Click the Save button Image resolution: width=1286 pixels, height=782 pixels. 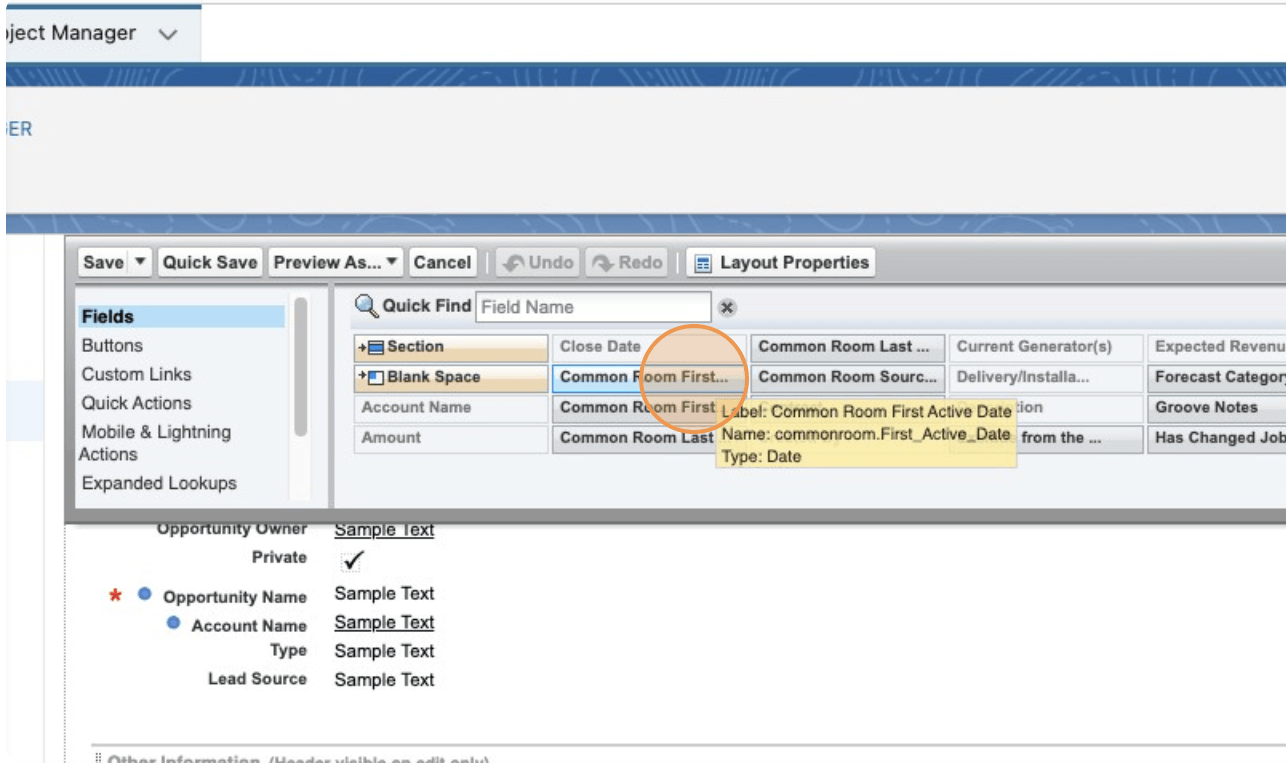pos(104,263)
